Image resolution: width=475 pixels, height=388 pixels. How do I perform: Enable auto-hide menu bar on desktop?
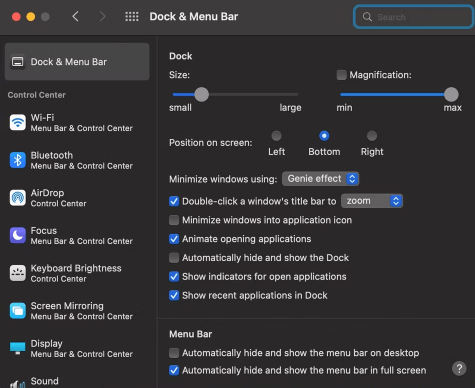click(x=174, y=353)
